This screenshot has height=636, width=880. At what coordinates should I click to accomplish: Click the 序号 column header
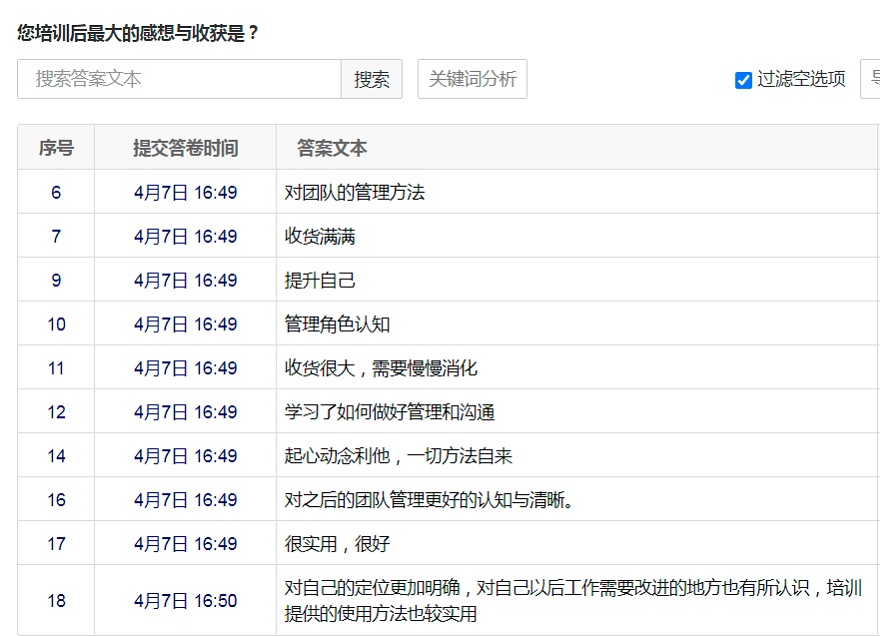pos(56,148)
